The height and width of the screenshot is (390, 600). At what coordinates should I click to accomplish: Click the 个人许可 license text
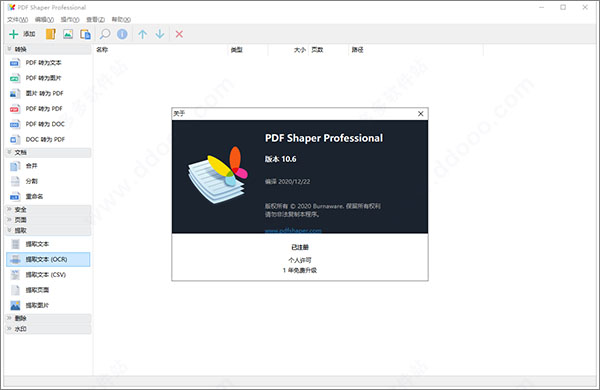pos(300,260)
